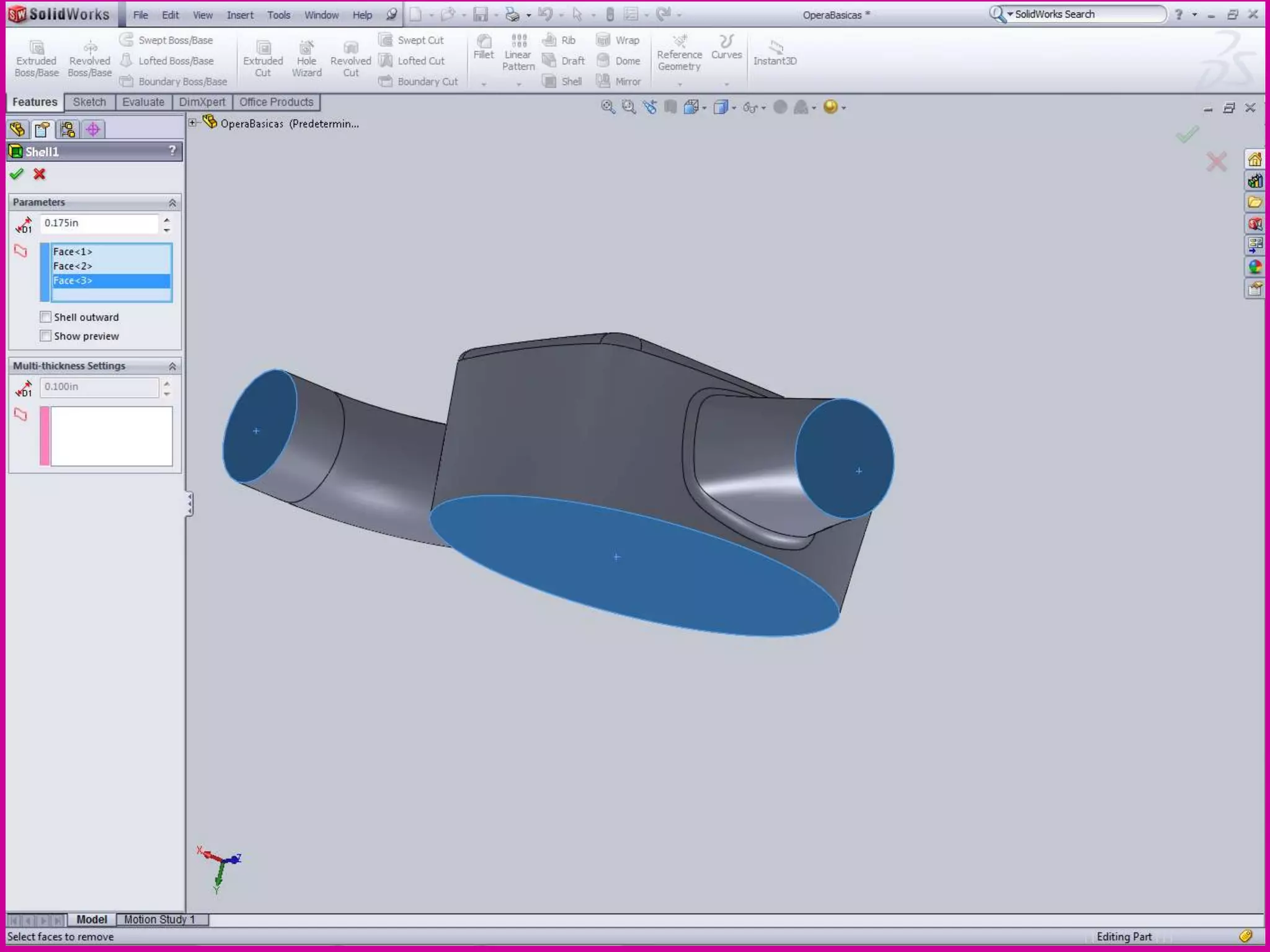This screenshot has height=952, width=1270.
Task: Click the red cancel X in Shell1 panel
Action: [x=40, y=174]
